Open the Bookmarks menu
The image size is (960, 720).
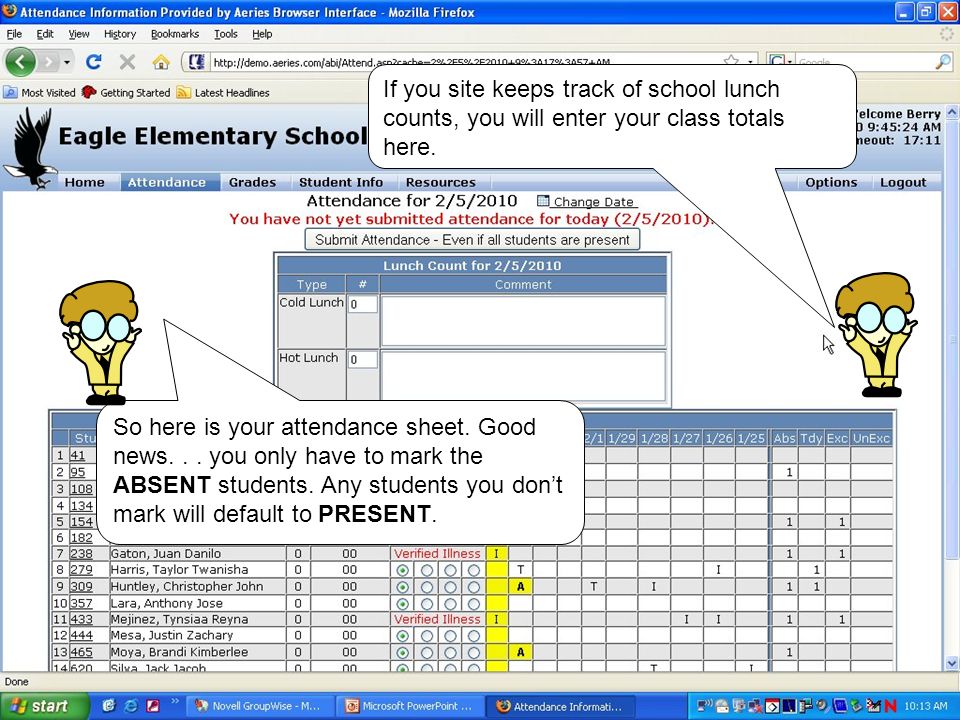coord(174,34)
